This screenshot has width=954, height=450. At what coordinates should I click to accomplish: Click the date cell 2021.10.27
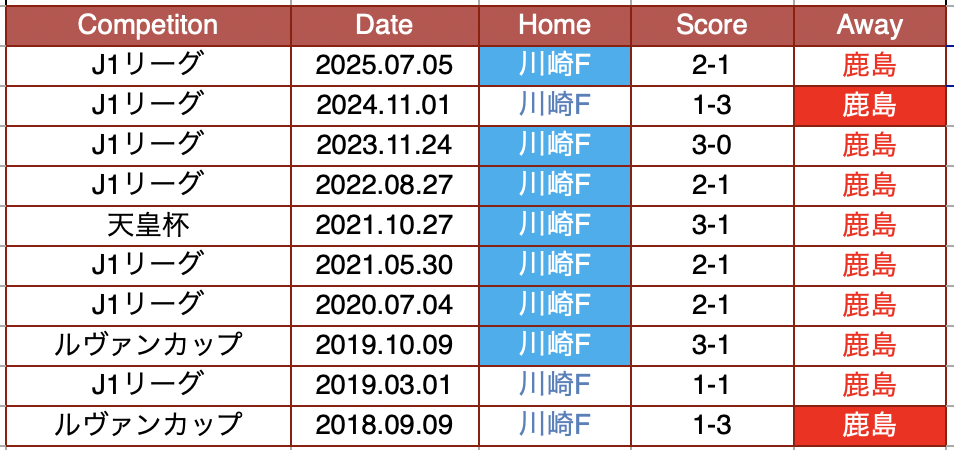(384, 225)
